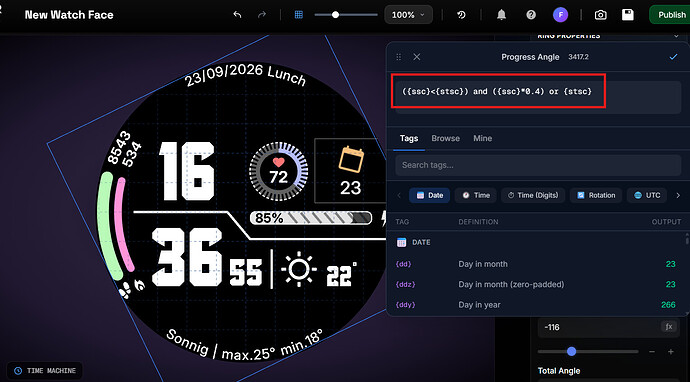Decrease the angle with minus button
Screen dimensions: 690x382
(x=652, y=352)
